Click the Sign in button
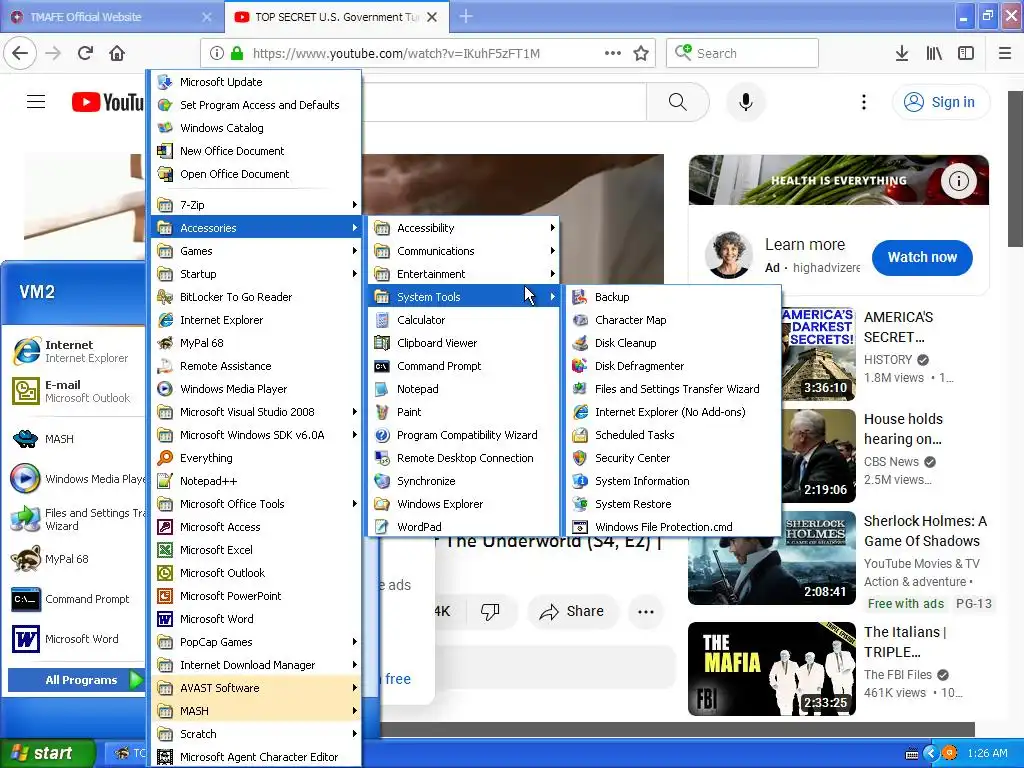This screenshot has height=768, width=1024. 941,102
